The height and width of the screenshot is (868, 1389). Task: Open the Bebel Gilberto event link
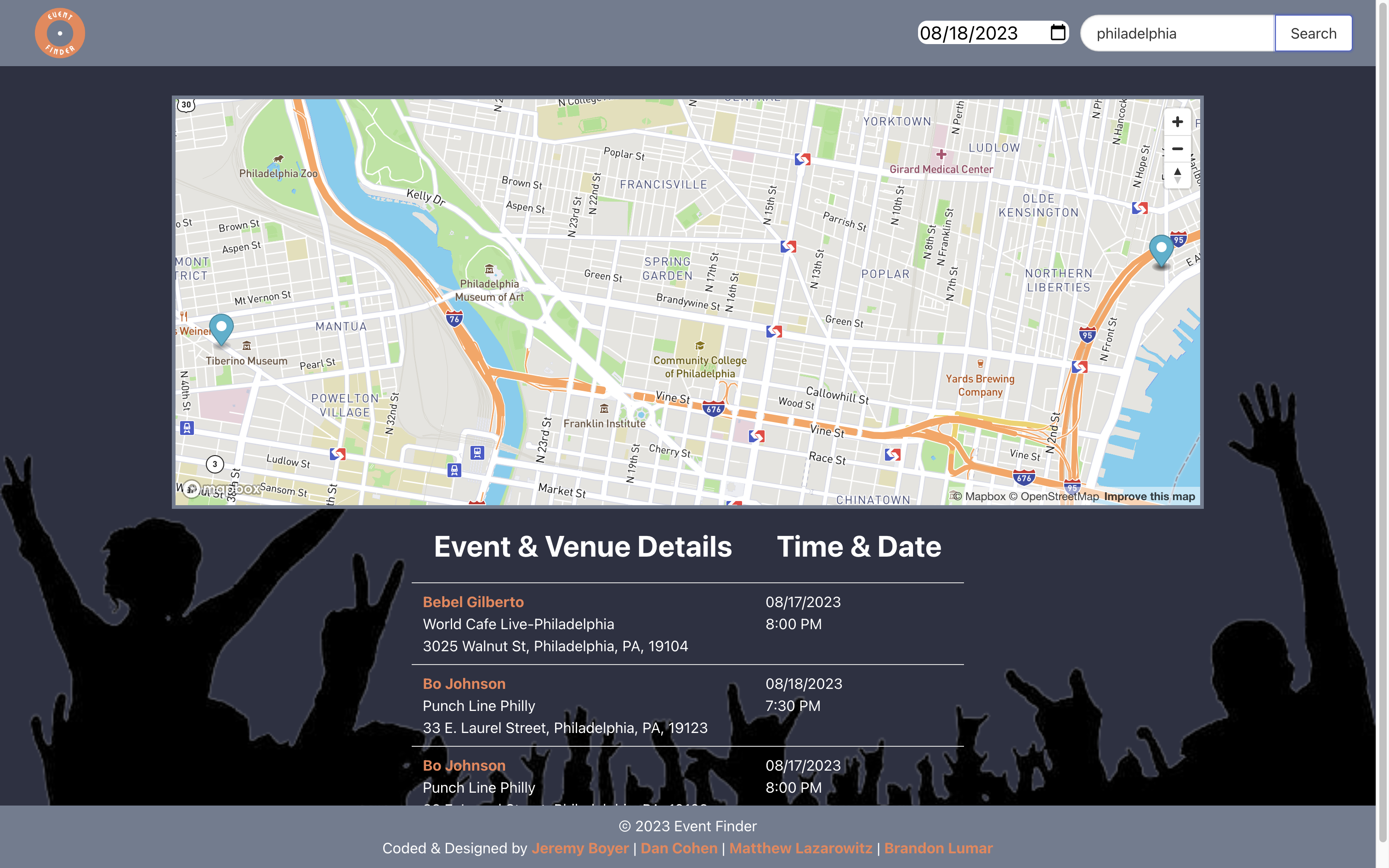[473, 602]
